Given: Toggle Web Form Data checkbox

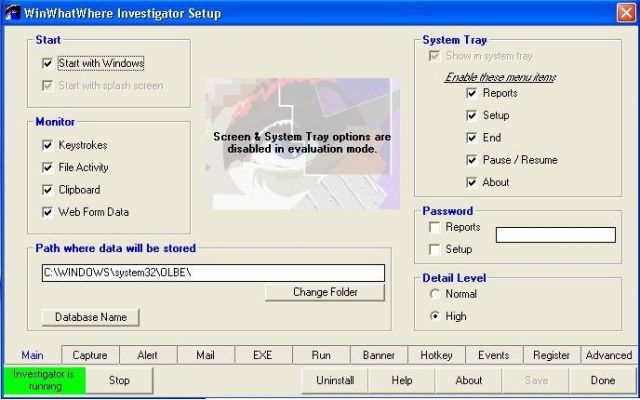Looking at the screenshot, I should point(47,212).
